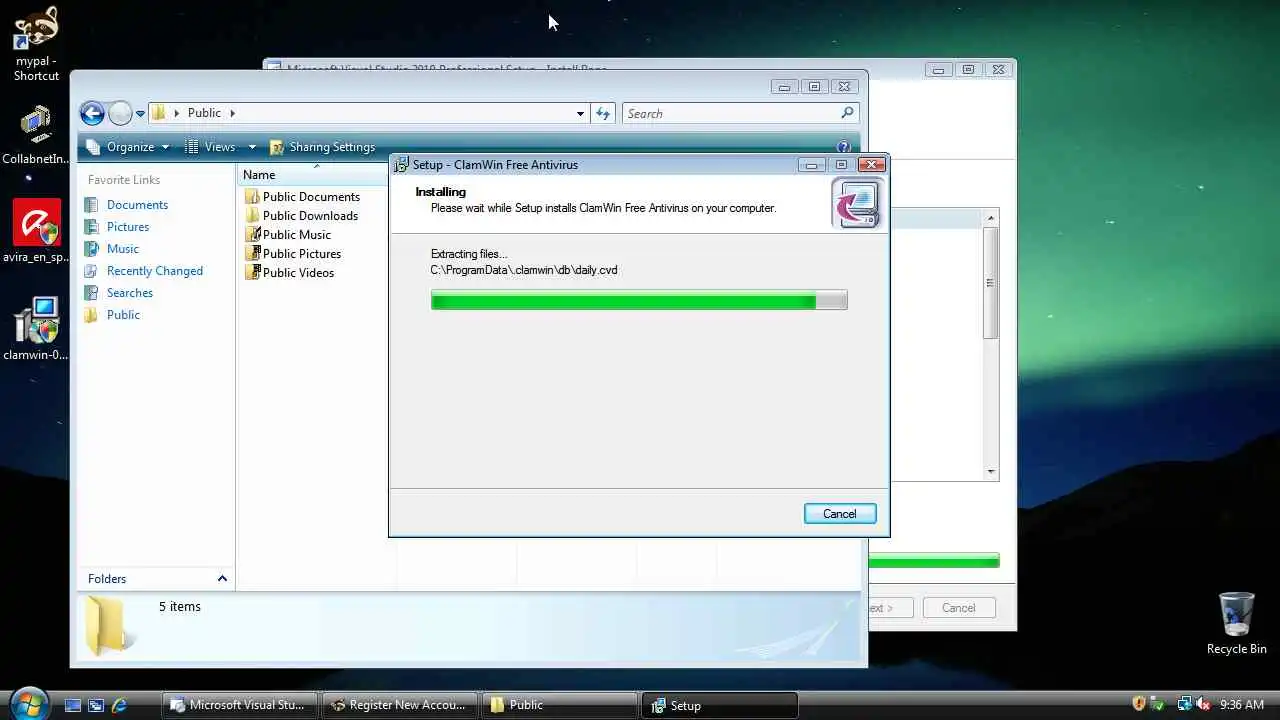
Task: Click the ClamWin setup title bar icon
Action: tap(401, 165)
